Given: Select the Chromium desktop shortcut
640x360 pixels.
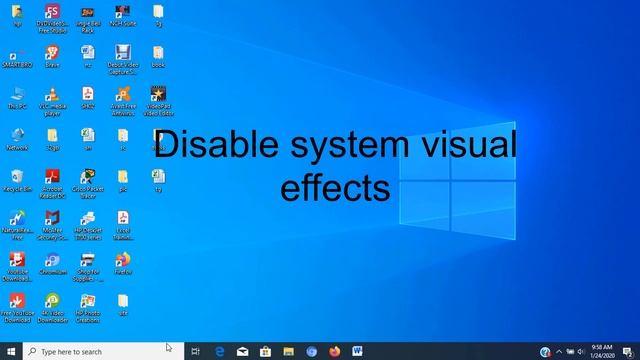Looking at the screenshot, I should [52, 264].
